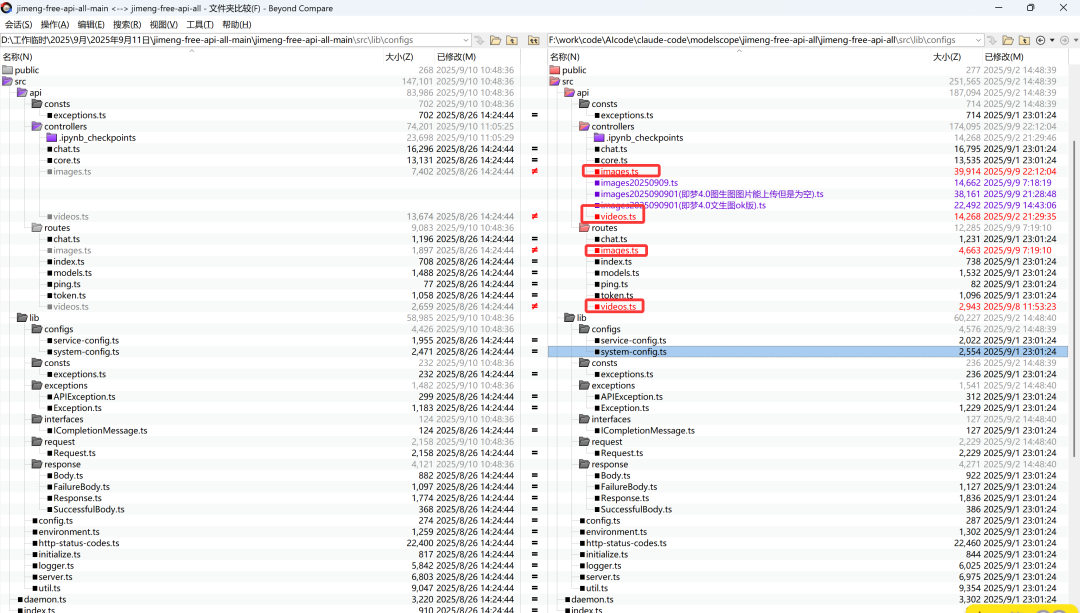Open the 操作(A) menu
Viewport: 1080px width, 613px height.
(x=55, y=24)
